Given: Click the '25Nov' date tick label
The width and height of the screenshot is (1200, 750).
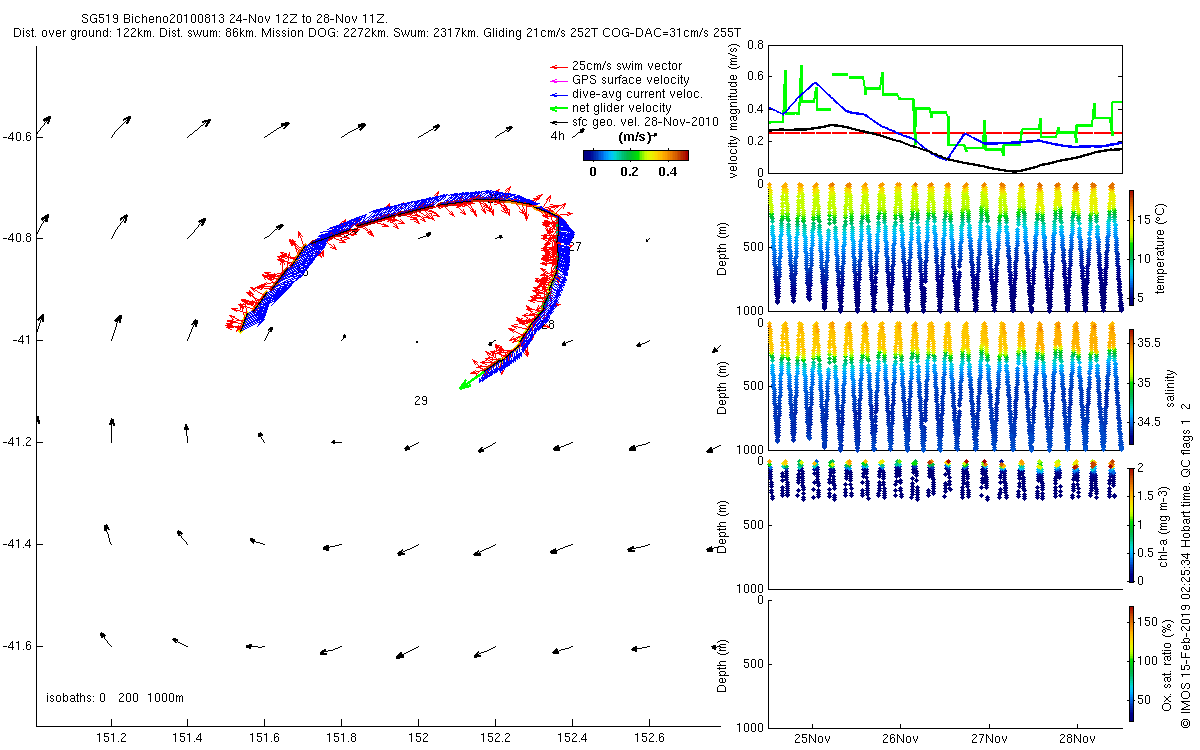Looking at the screenshot, I should point(812,739).
